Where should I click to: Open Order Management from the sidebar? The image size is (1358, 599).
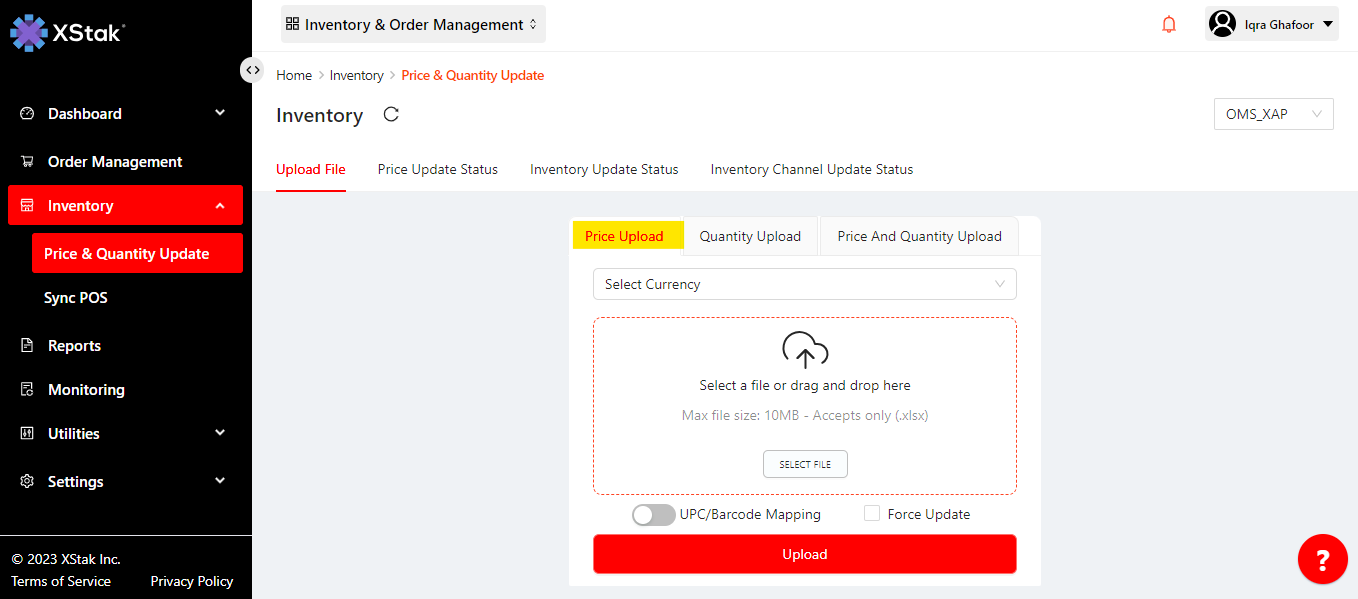click(x=115, y=162)
